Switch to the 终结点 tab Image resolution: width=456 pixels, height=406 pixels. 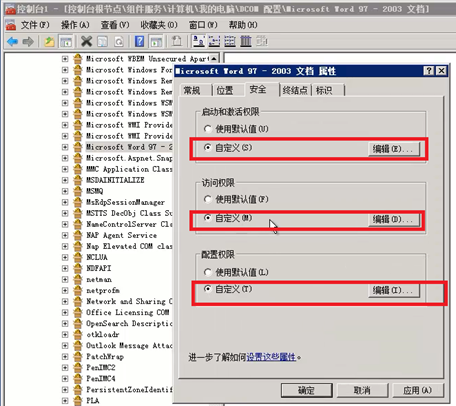tap(295, 90)
